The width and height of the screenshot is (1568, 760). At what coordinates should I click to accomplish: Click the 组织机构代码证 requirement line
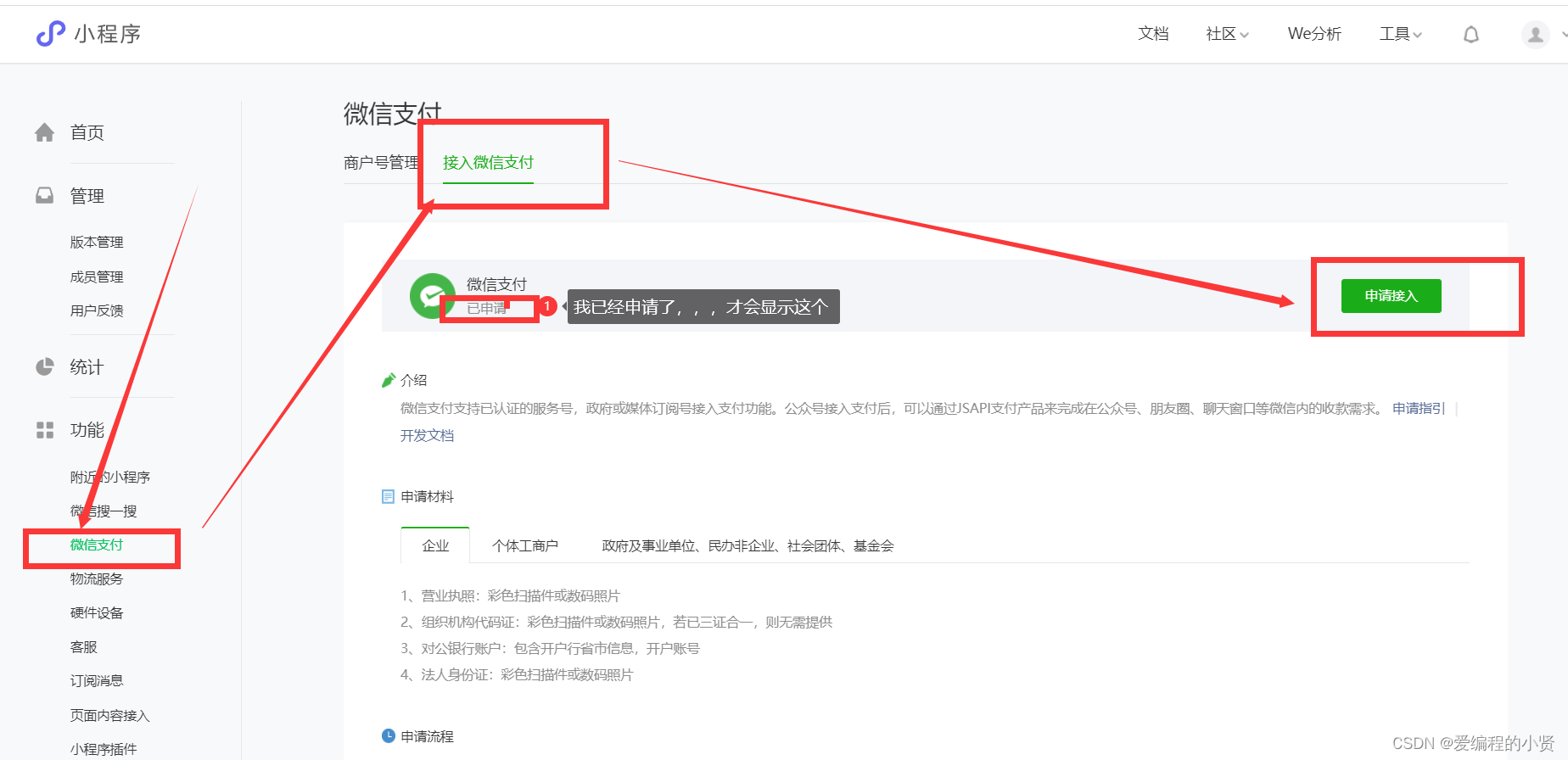coord(616,622)
